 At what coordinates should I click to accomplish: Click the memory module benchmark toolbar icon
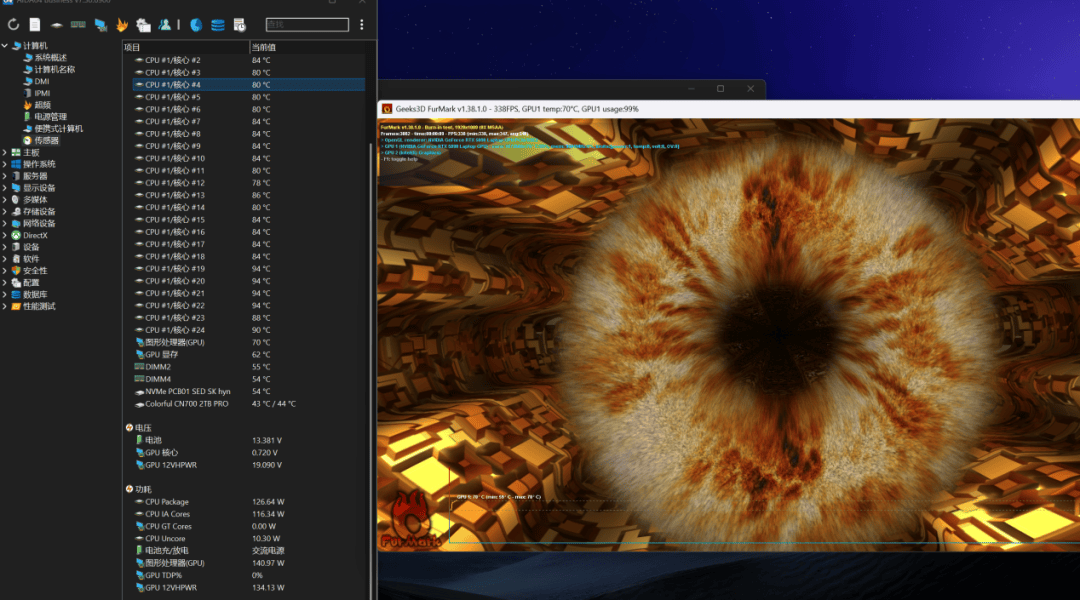(78, 25)
